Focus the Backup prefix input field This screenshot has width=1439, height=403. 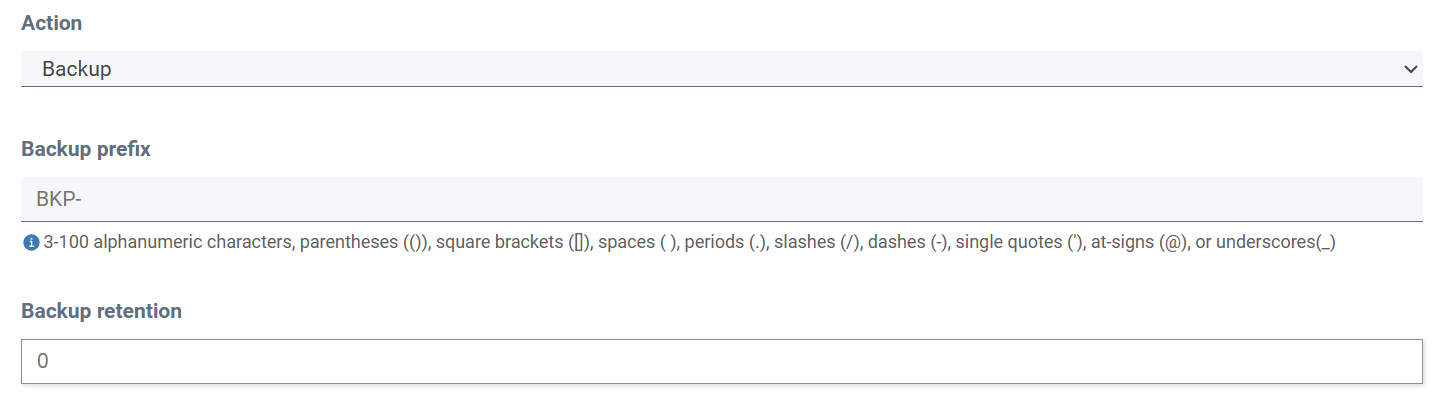[721, 199]
